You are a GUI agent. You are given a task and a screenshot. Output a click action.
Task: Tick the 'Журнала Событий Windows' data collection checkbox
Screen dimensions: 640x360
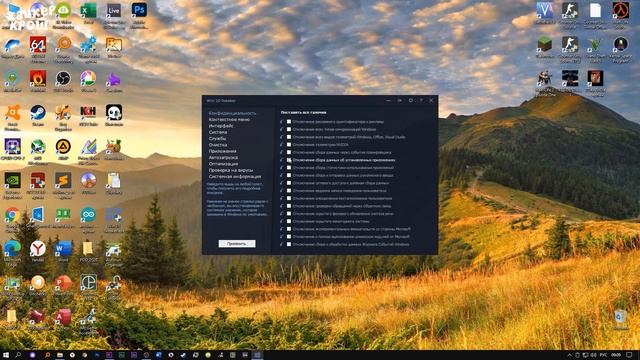(x=289, y=244)
